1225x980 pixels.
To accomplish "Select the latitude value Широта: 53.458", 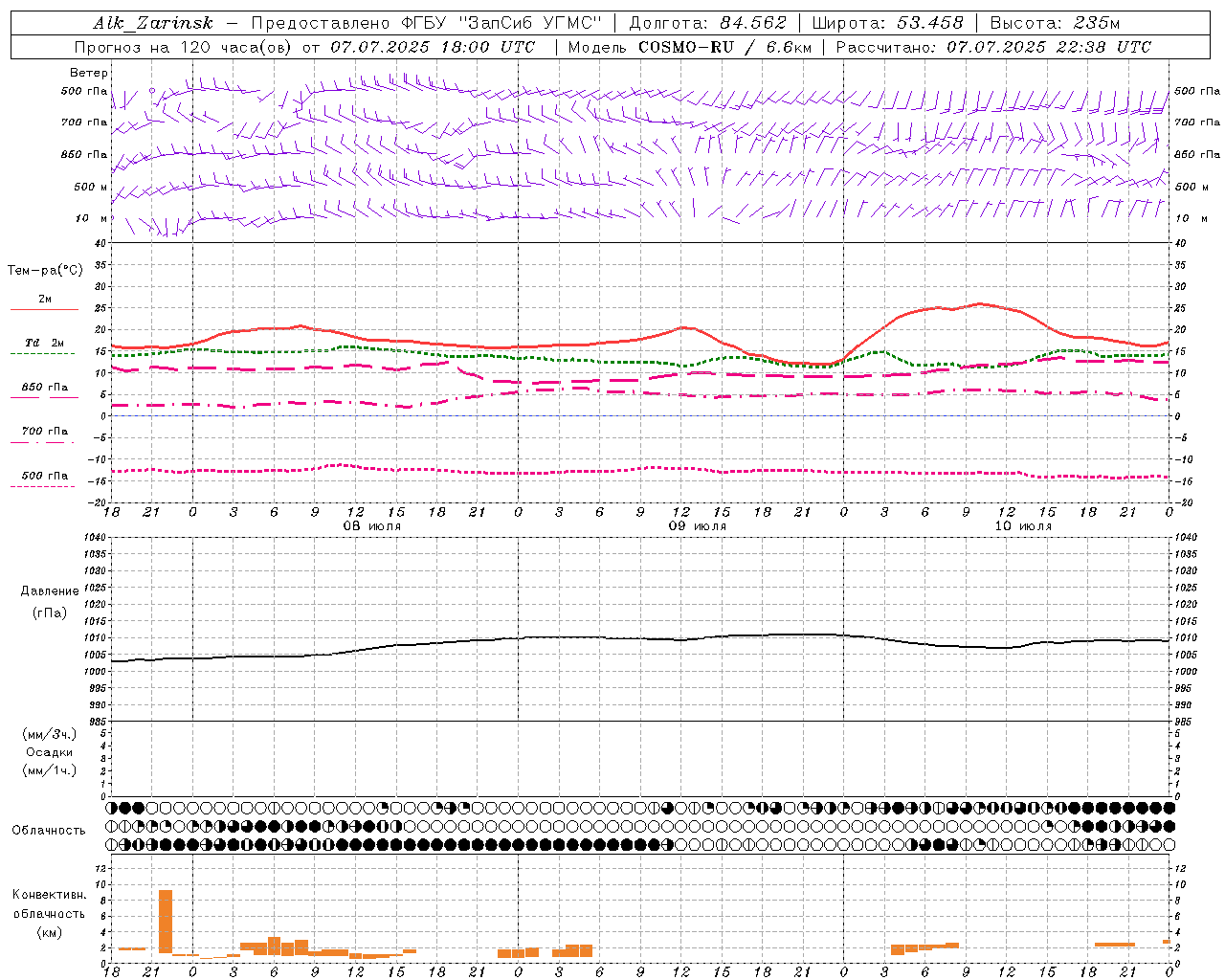I will pyautogui.click(x=887, y=23).
